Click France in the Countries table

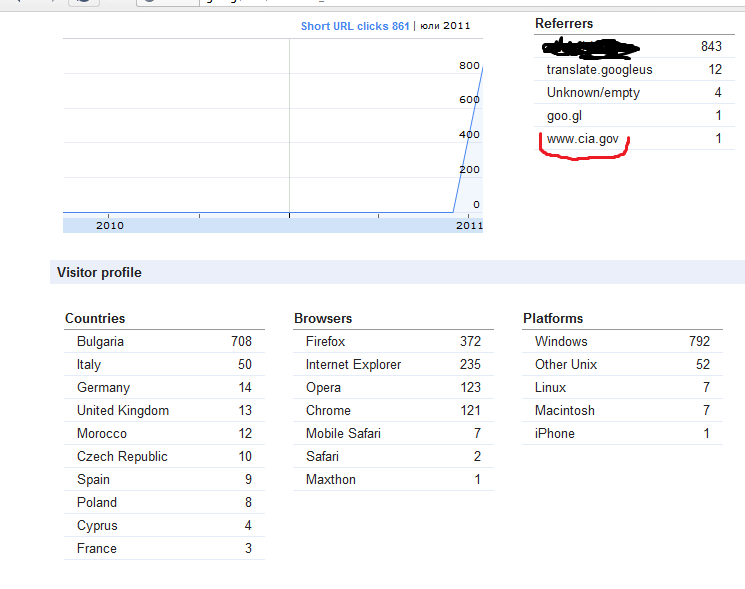(x=96, y=549)
